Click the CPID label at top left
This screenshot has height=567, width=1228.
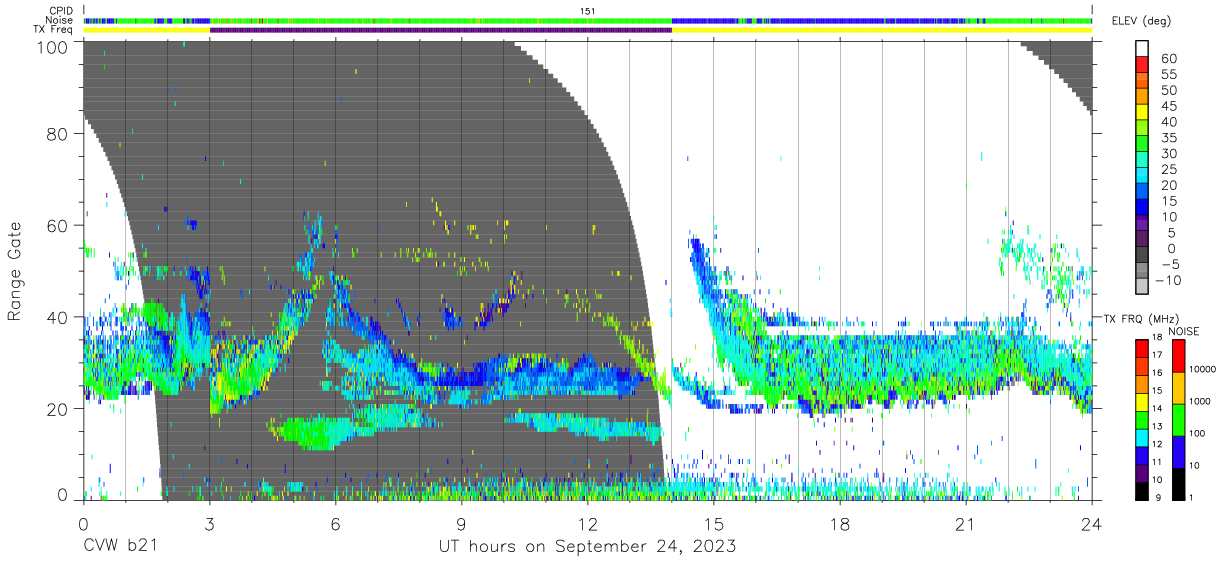click(59, 11)
